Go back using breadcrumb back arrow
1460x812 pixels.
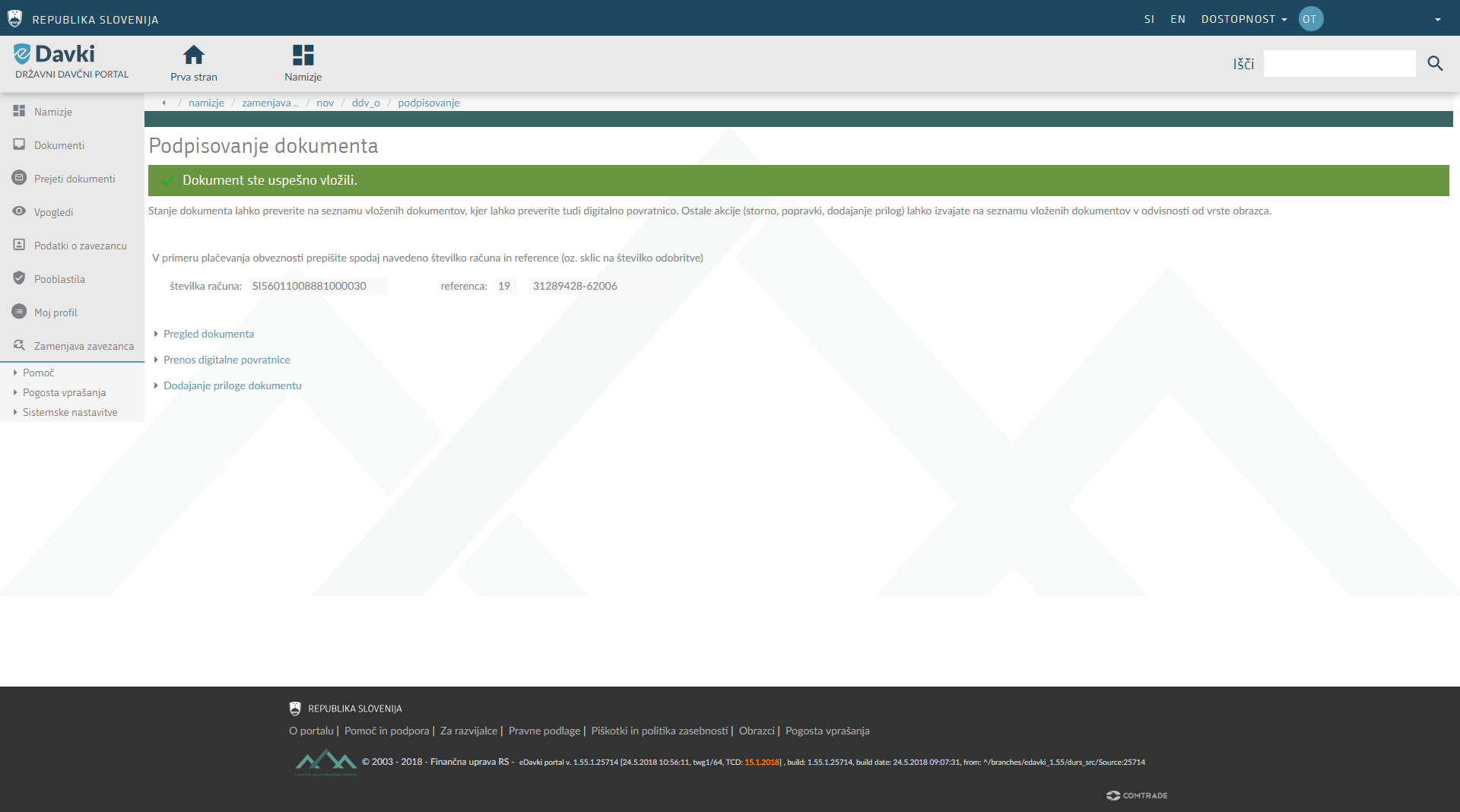pos(163,103)
